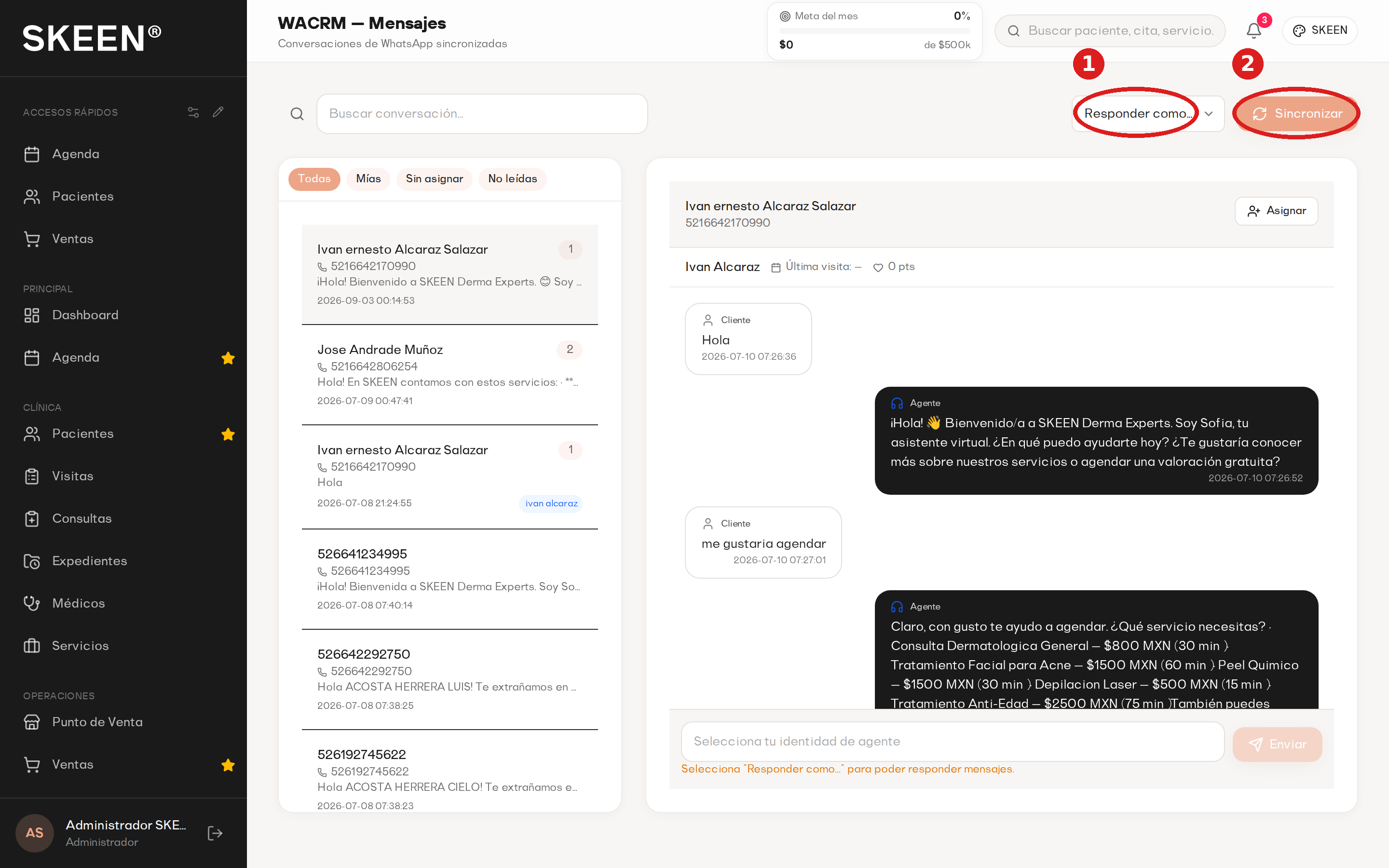Open the Jose Andrade Muñoz conversation
Viewport: 1389px width, 868px height.
[449, 374]
